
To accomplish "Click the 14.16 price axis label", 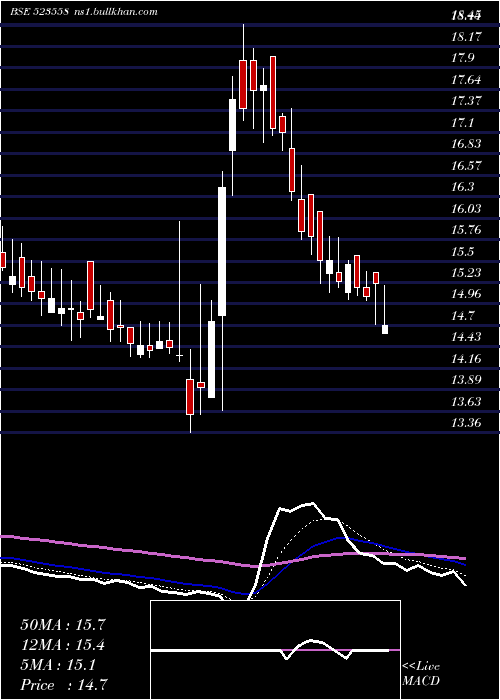I will coord(466,358).
